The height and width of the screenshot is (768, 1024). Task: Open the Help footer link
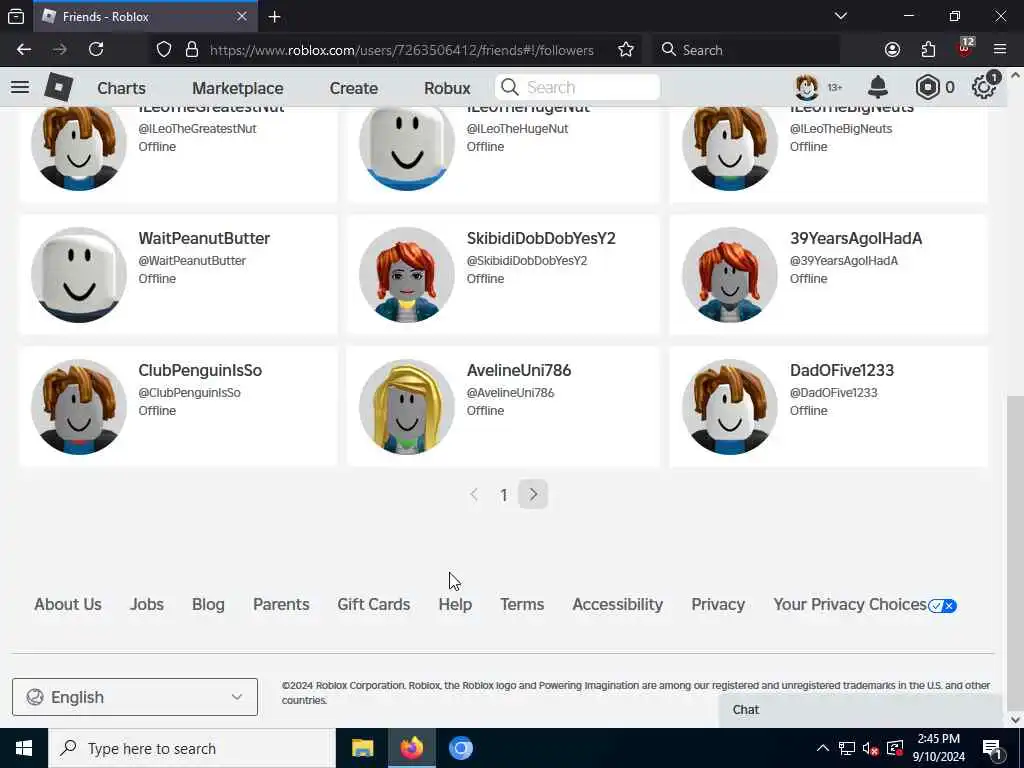[x=455, y=605]
